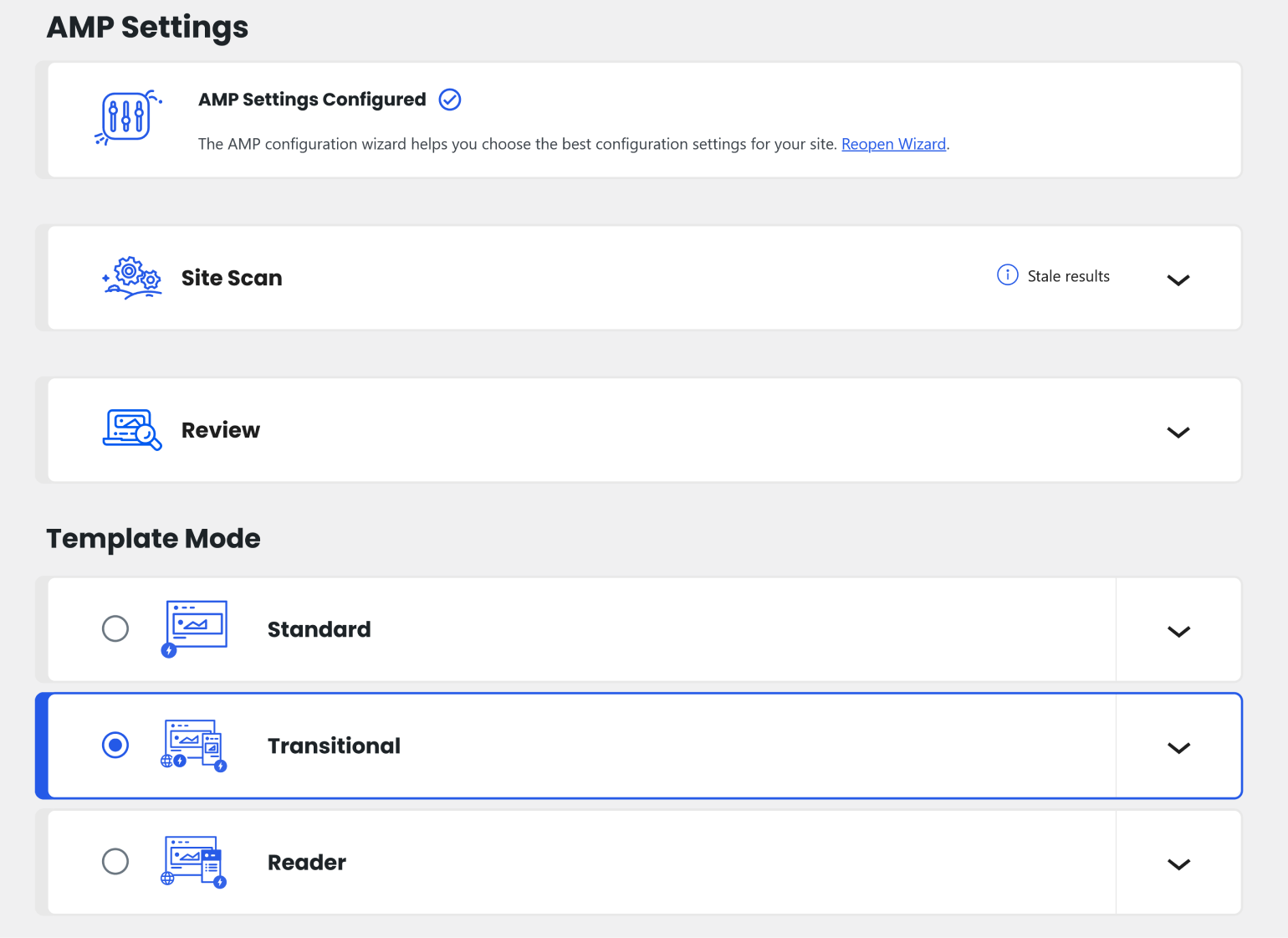
Task: Expand the Standard mode details chevron
Action: pyautogui.click(x=1178, y=632)
